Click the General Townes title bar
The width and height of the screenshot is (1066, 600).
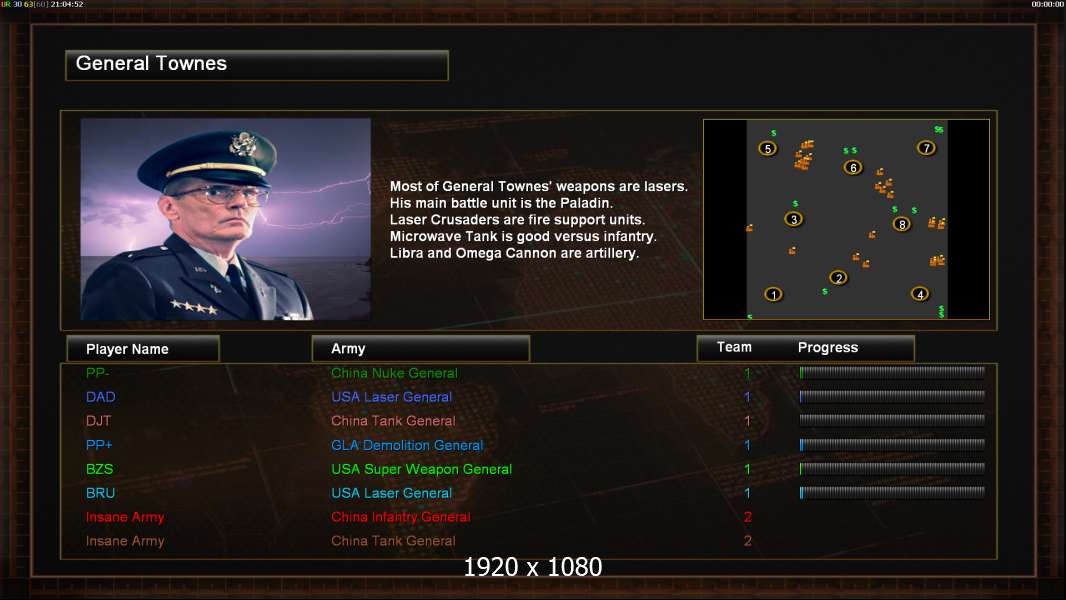[257, 65]
